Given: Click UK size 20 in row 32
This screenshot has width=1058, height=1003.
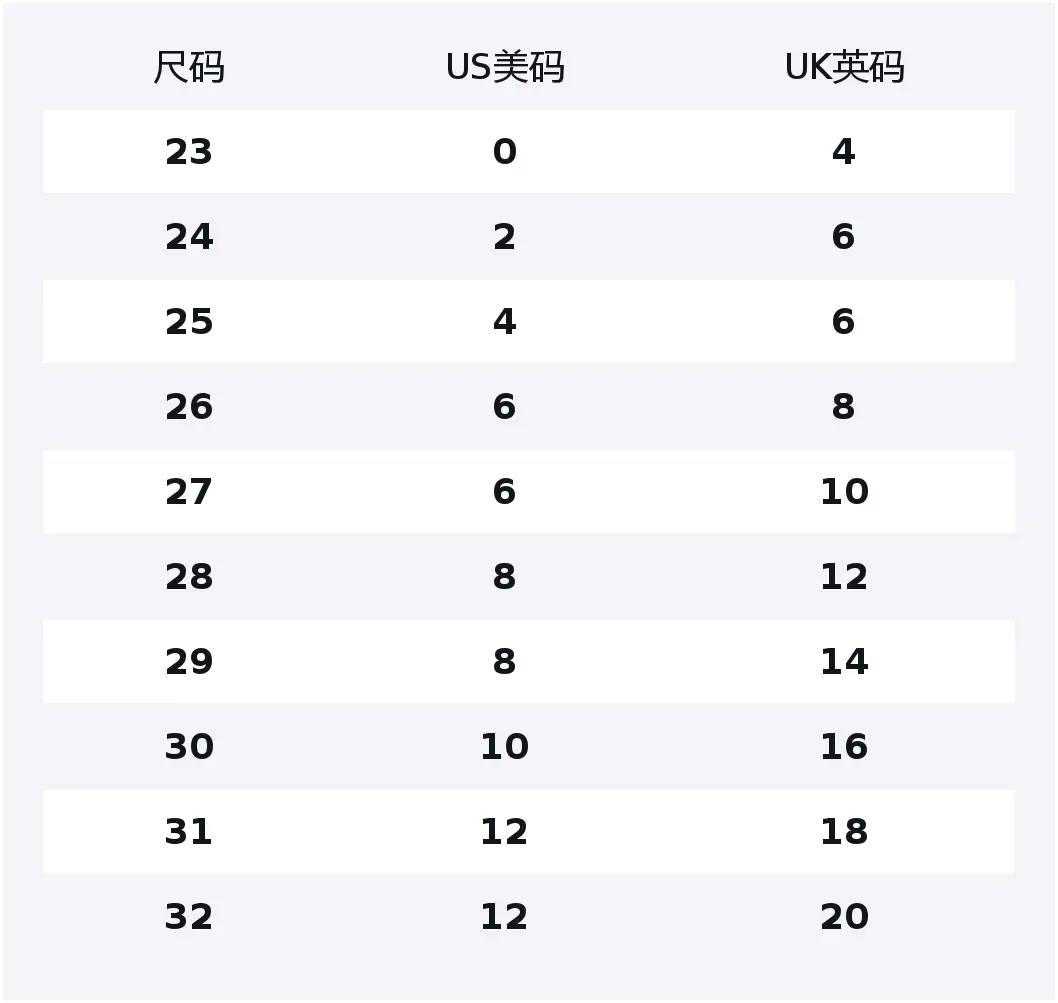Looking at the screenshot, I should point(844,917).
